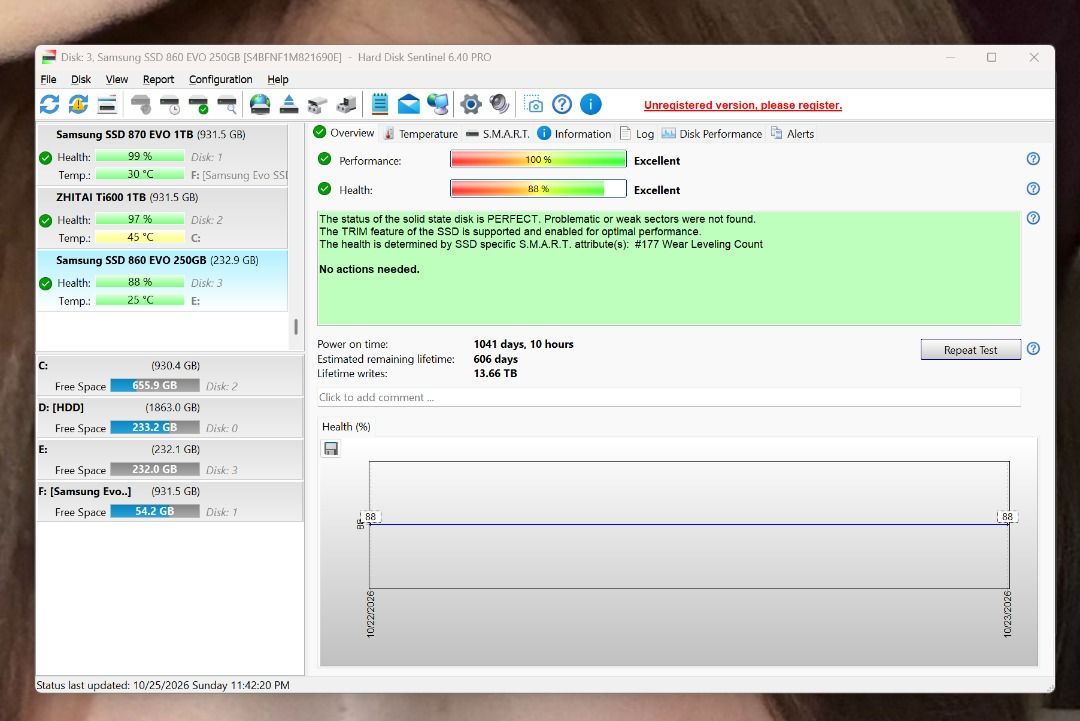The height and width of the screenshot is (721, 1080).
Task: Save the Health chart using floppy icon
Action: click(331, 449)
